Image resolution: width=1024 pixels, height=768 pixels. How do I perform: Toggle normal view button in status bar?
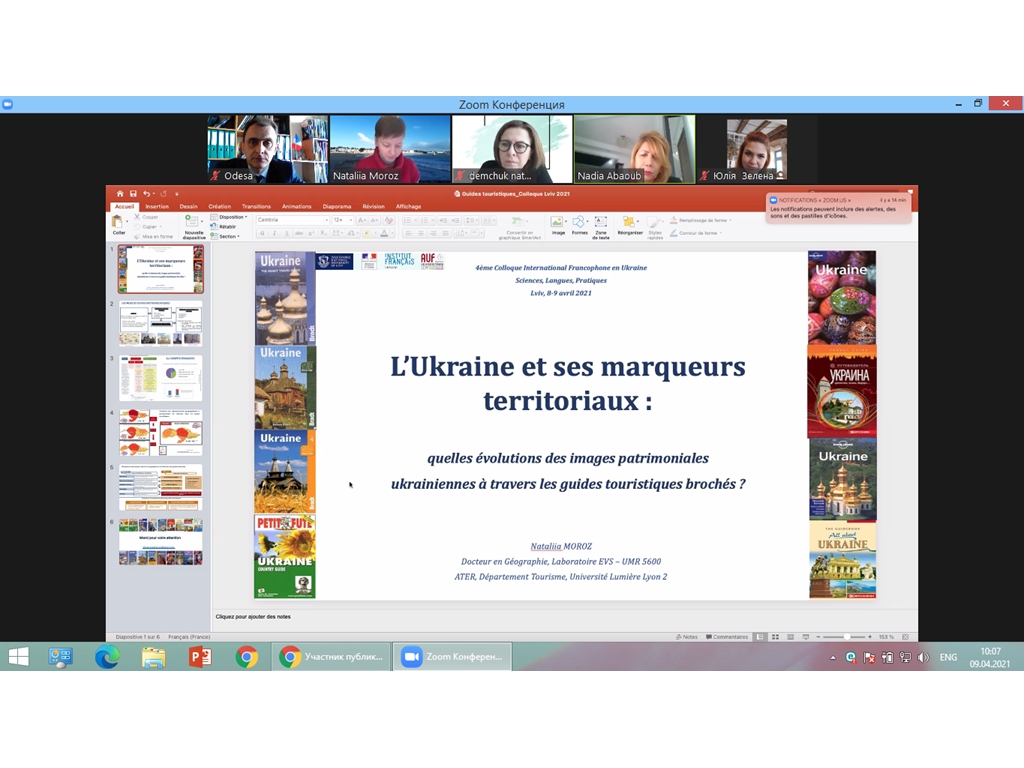coord(760,637)
